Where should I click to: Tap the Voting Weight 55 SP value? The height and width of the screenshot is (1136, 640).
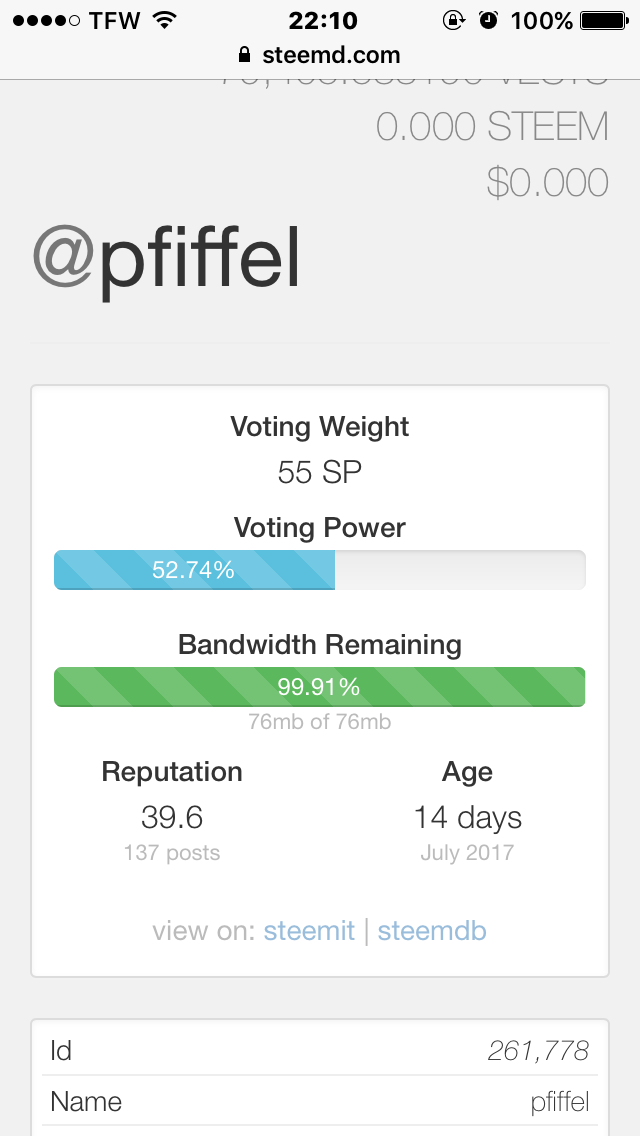pyautogui.click(x=320, y=472)
